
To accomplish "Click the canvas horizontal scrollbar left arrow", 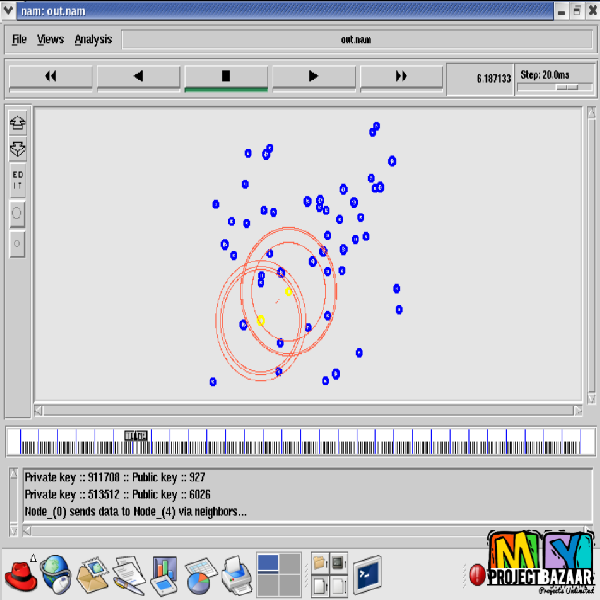I will 38,411.
